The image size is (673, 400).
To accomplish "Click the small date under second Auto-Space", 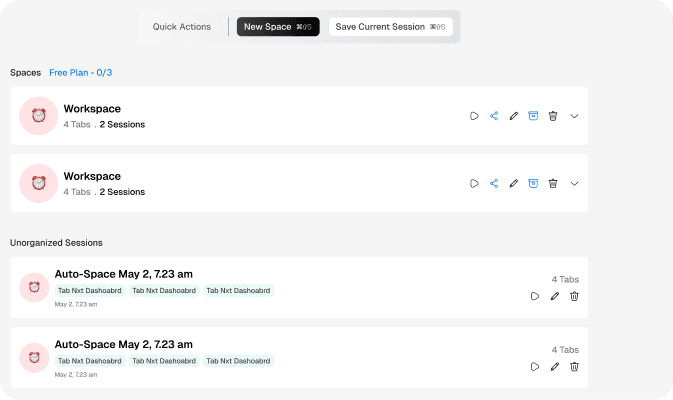I will 76,375.
